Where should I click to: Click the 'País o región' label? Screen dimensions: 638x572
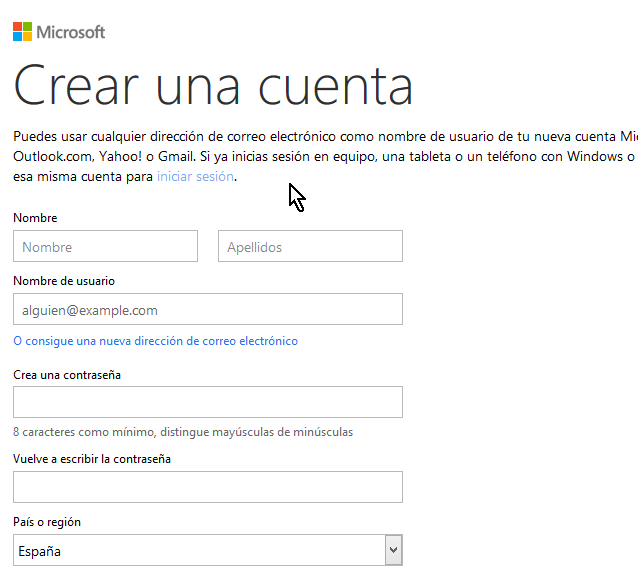47,522
